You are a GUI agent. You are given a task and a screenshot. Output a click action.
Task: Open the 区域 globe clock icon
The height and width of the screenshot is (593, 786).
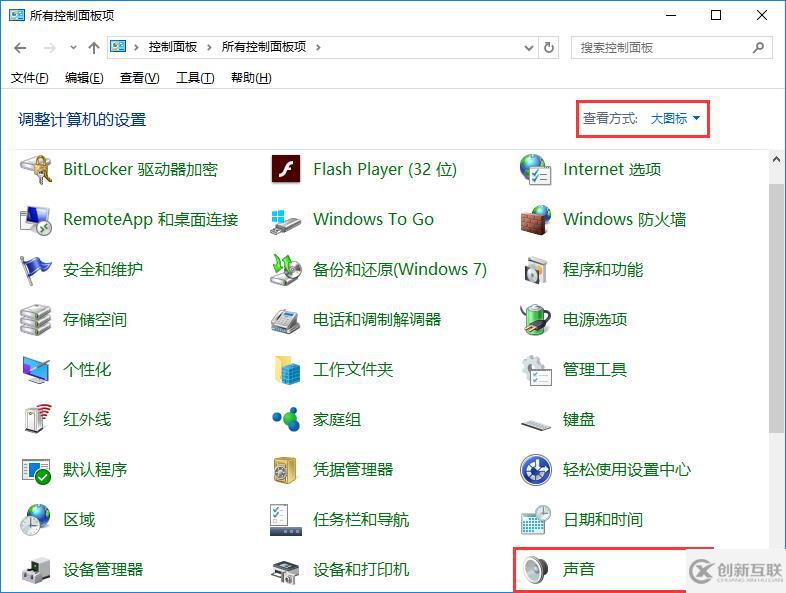(x=35, y=520)
